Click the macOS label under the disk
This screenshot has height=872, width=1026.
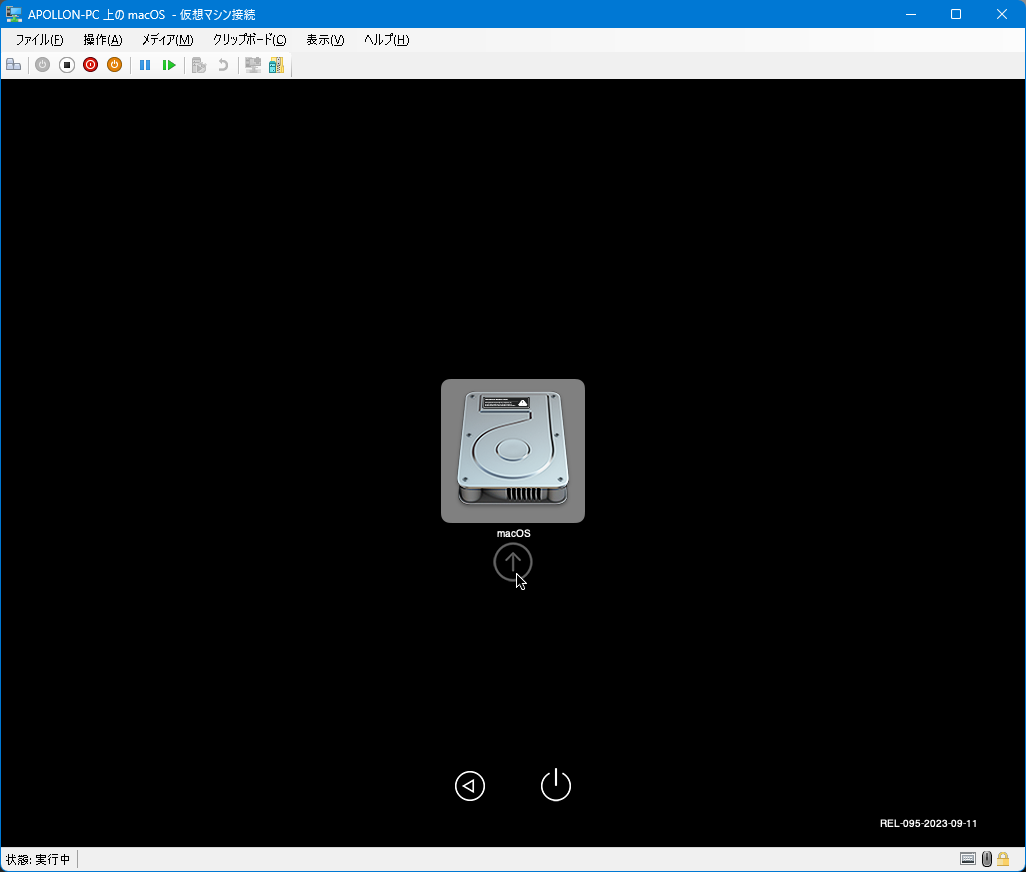coord(514,533)
